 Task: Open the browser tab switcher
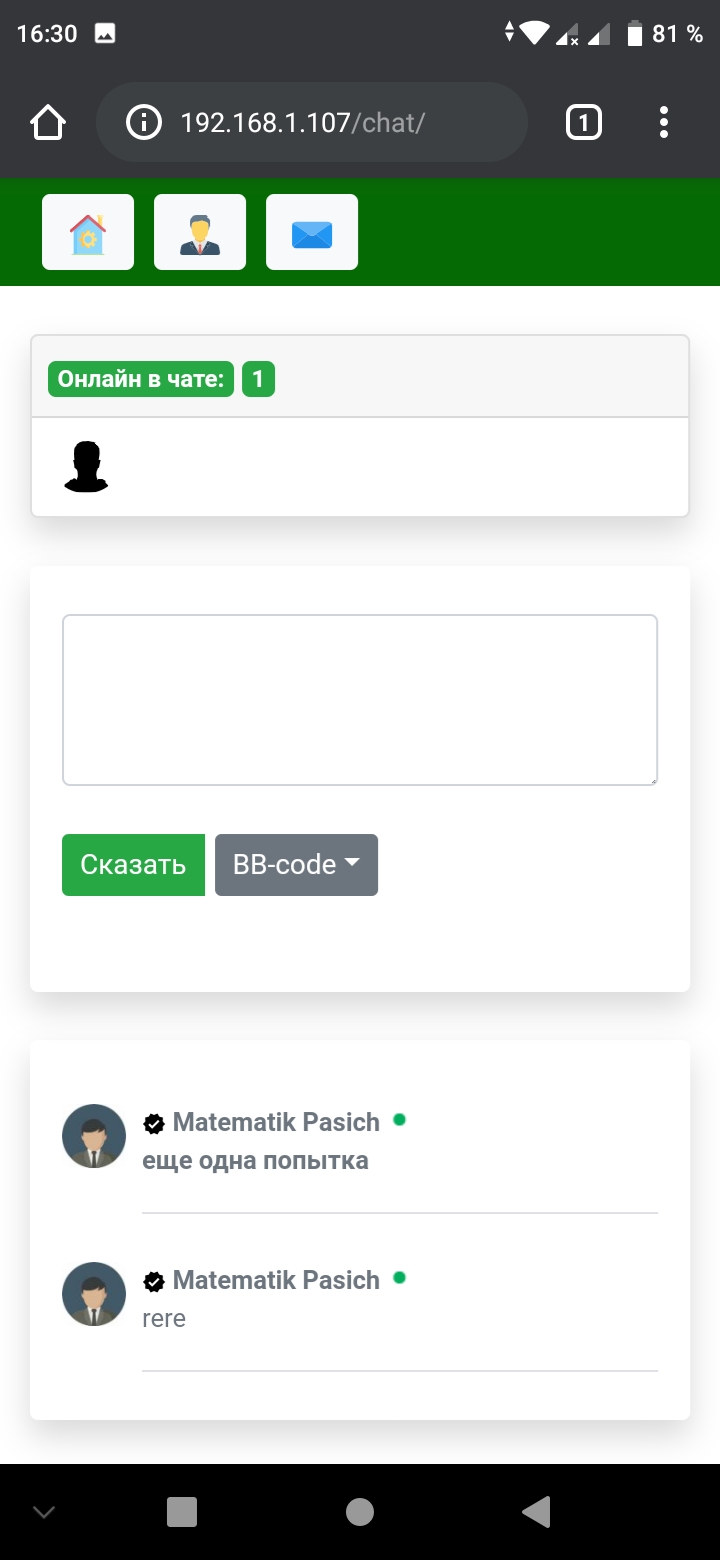coord(584,123)
